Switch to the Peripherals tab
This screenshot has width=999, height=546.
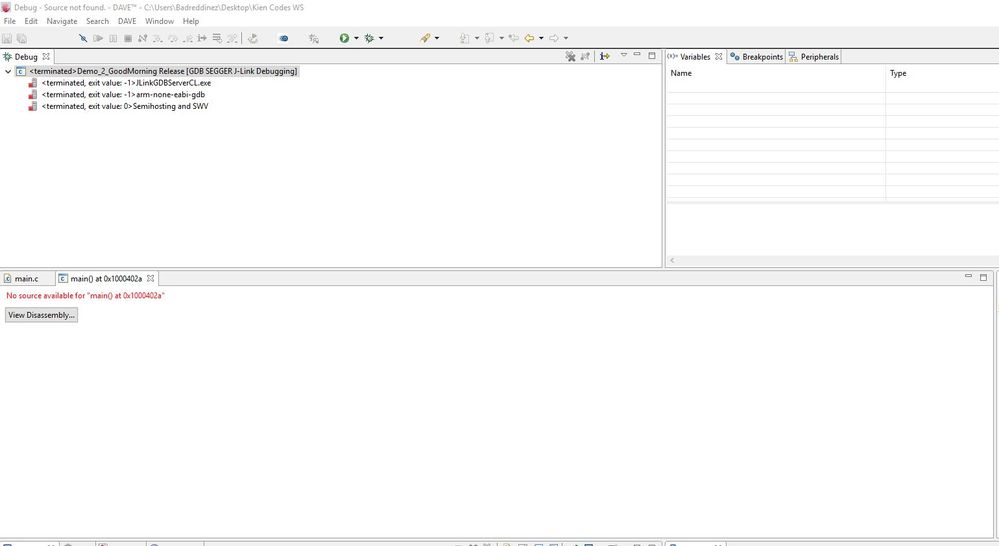(814, 57)
